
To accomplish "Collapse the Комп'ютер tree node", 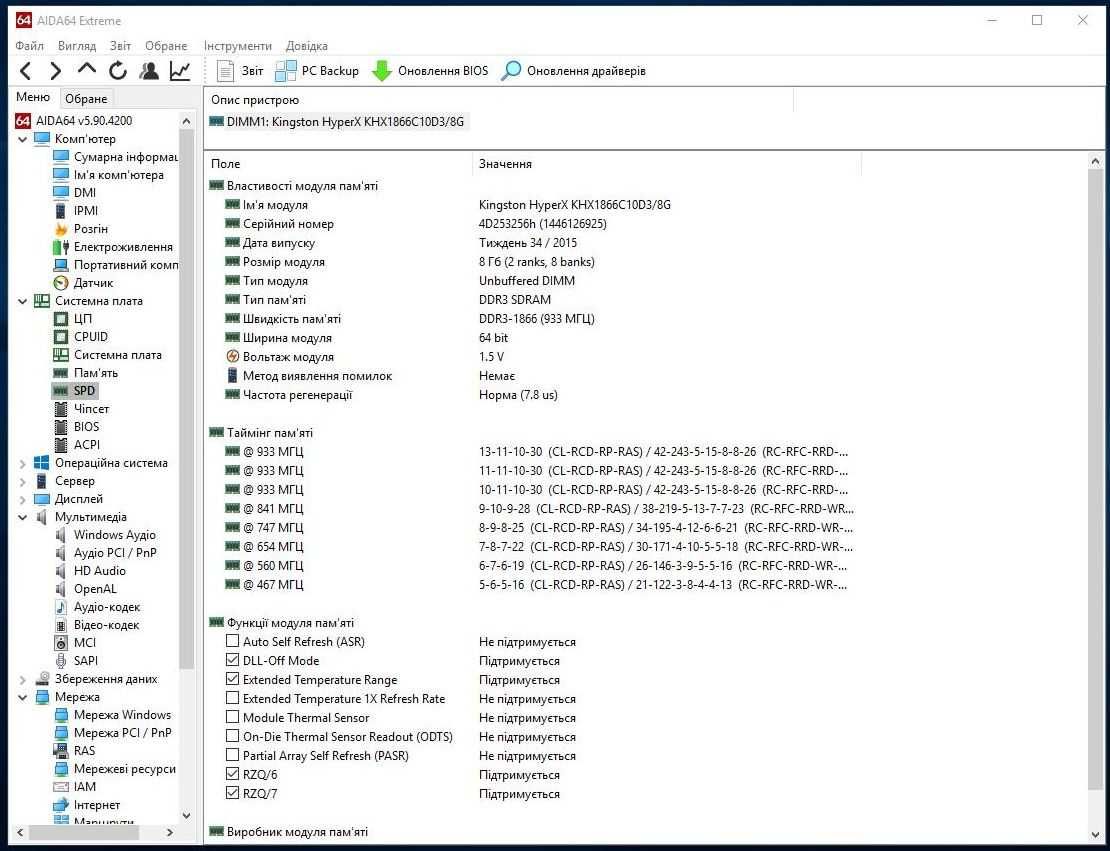I will click(x=23, y=139).
